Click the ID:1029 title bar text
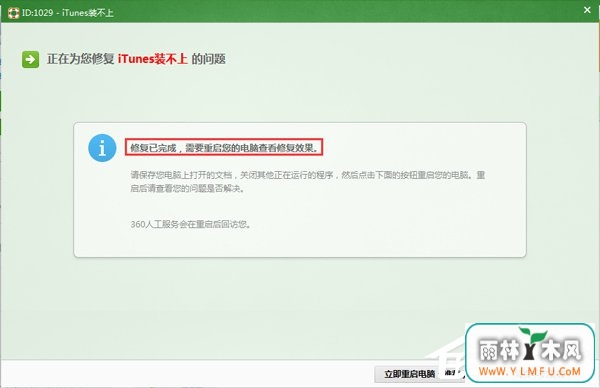This screenshot has width=600, height=388. pyautogui.click(x=67, y=13)
